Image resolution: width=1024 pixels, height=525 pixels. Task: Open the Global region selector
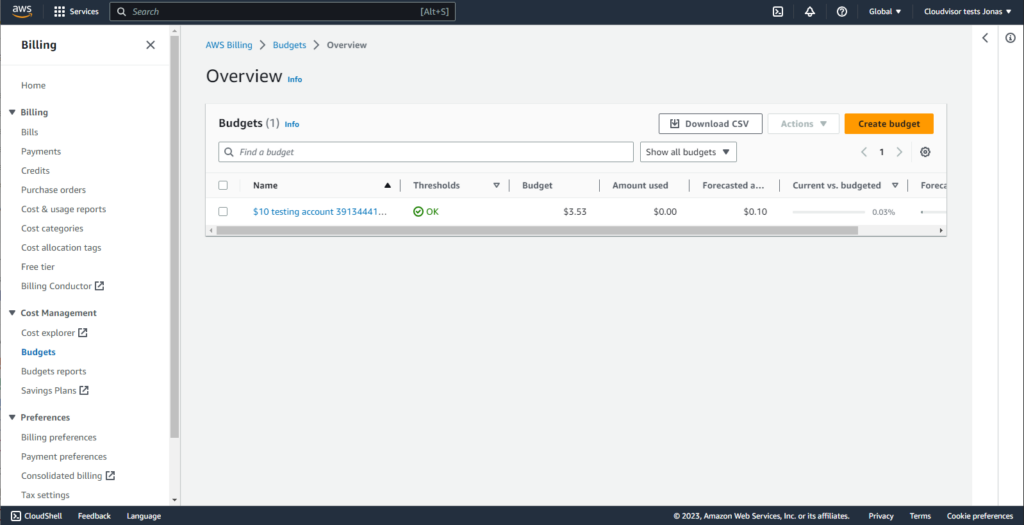[885, 12]
